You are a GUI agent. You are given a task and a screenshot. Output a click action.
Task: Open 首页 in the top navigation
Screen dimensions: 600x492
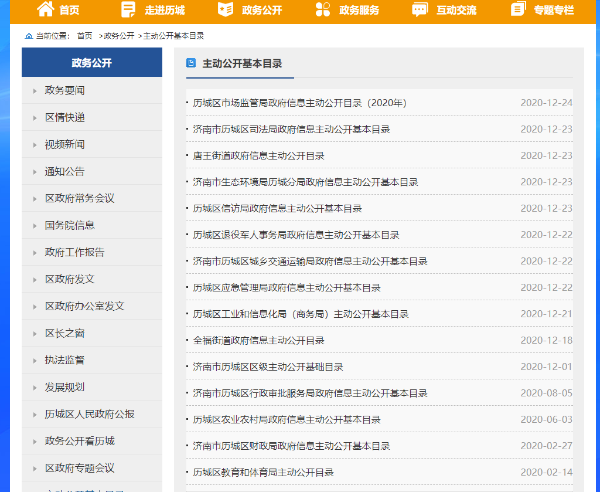point(69,10)
